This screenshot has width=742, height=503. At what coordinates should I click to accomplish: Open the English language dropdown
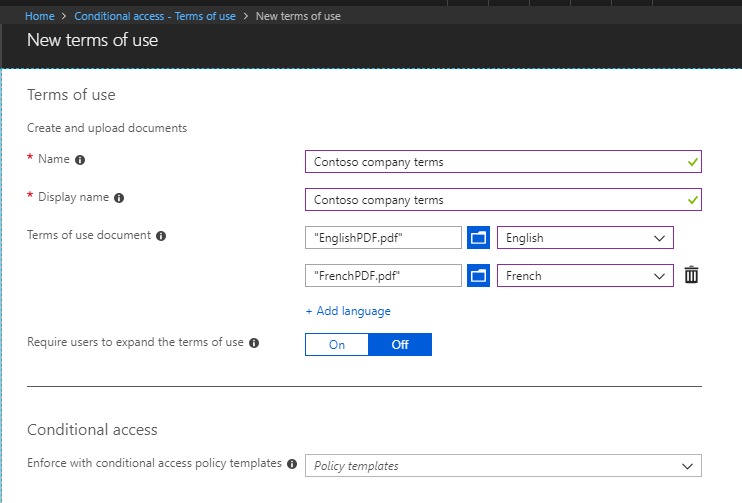(x=585, y=238)
